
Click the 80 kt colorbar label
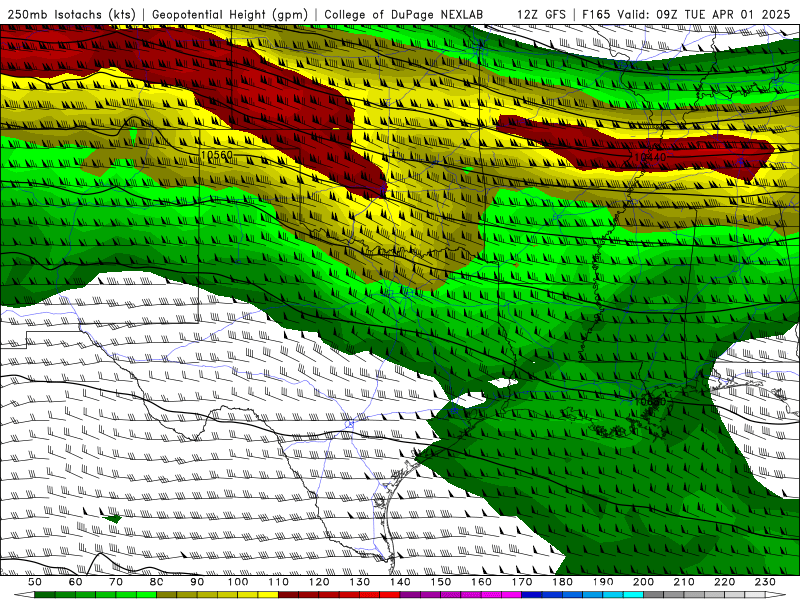[157, 582]
